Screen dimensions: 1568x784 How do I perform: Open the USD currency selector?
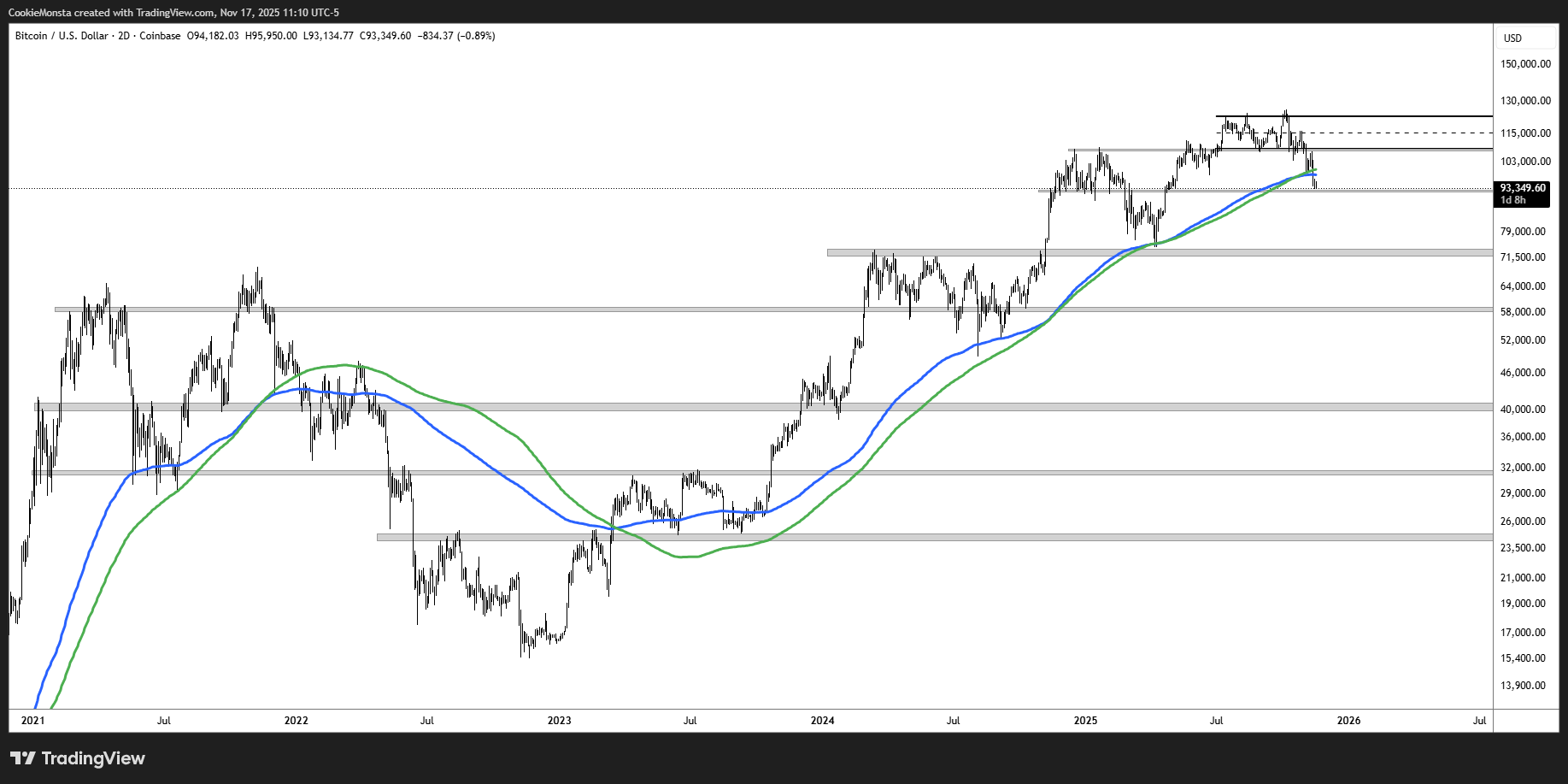[x=1512, y=38]
